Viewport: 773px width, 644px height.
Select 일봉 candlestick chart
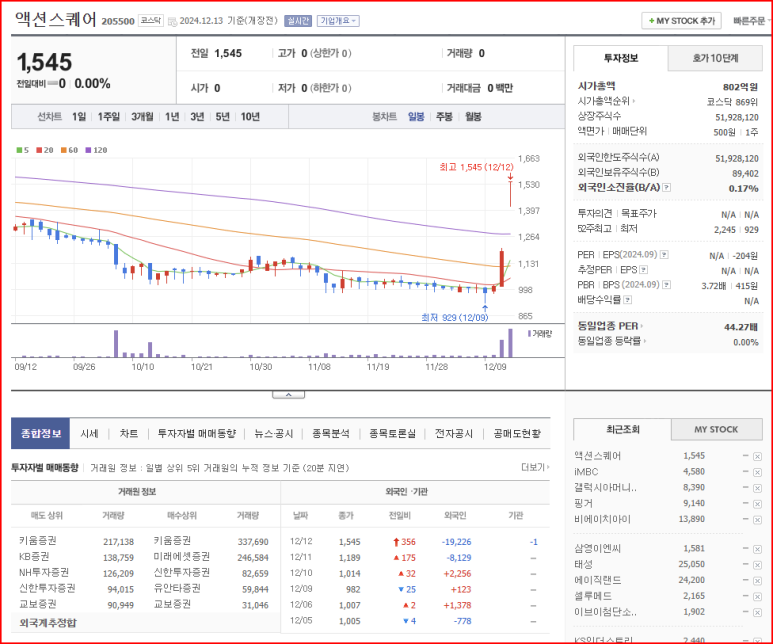[x=416, y=117]
